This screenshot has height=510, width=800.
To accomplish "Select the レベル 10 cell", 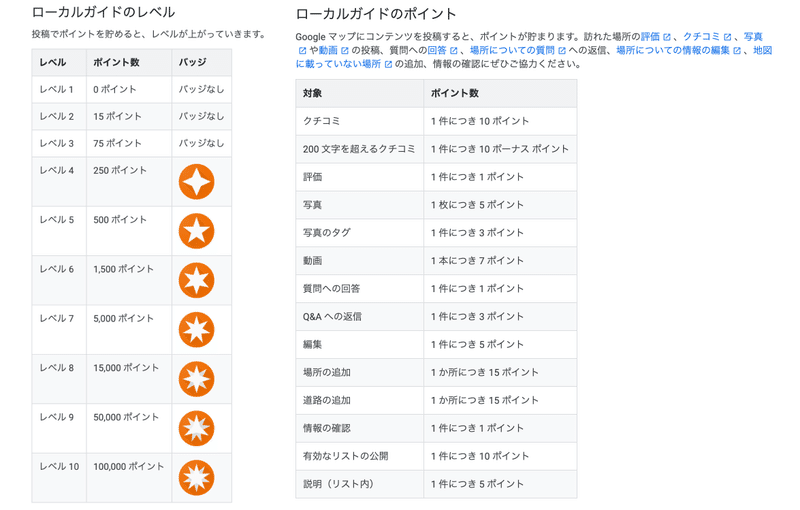I will click(59, 478).
